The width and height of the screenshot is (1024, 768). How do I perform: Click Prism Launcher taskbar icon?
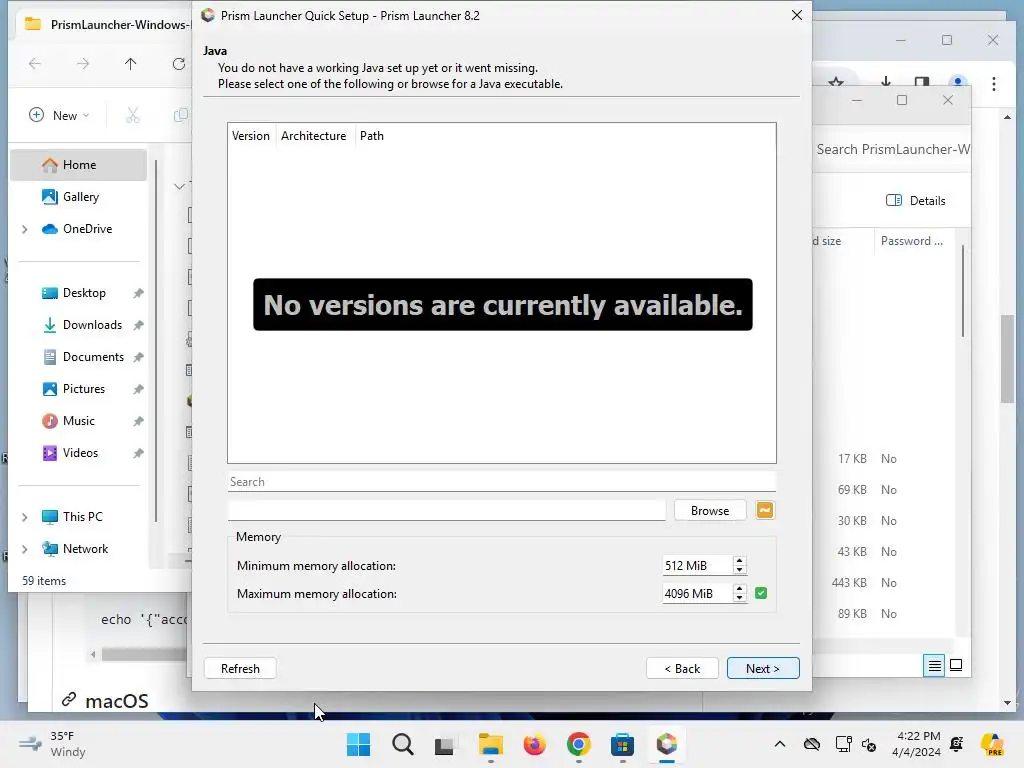[667, 744]
